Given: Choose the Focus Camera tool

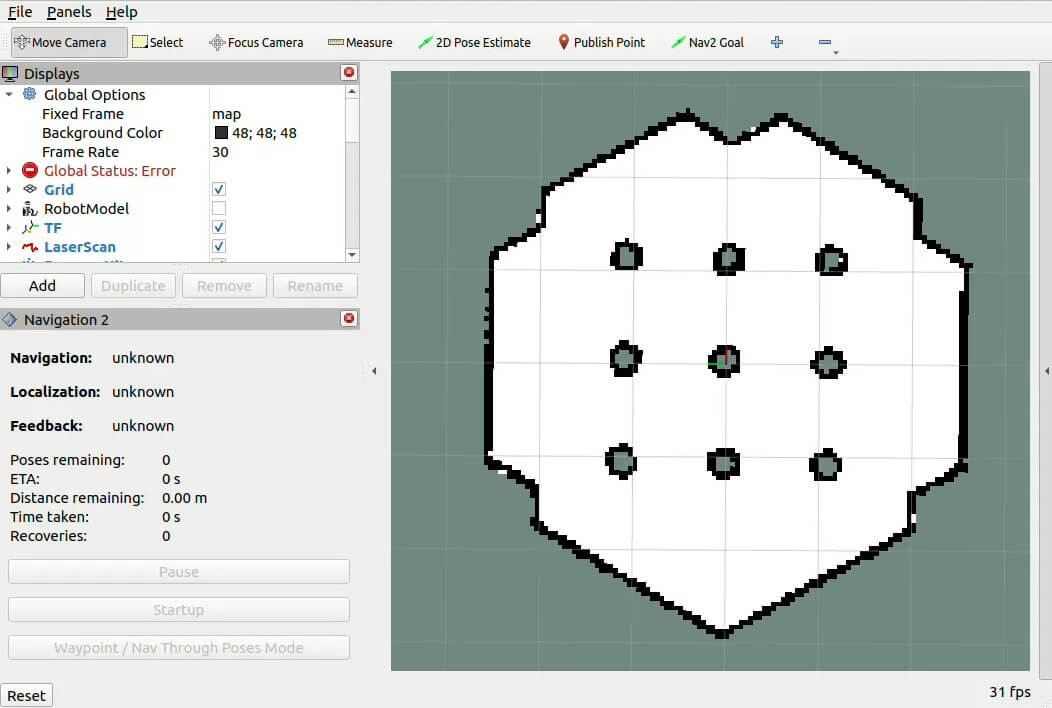Looking at the screenshot, I should 256,42.
